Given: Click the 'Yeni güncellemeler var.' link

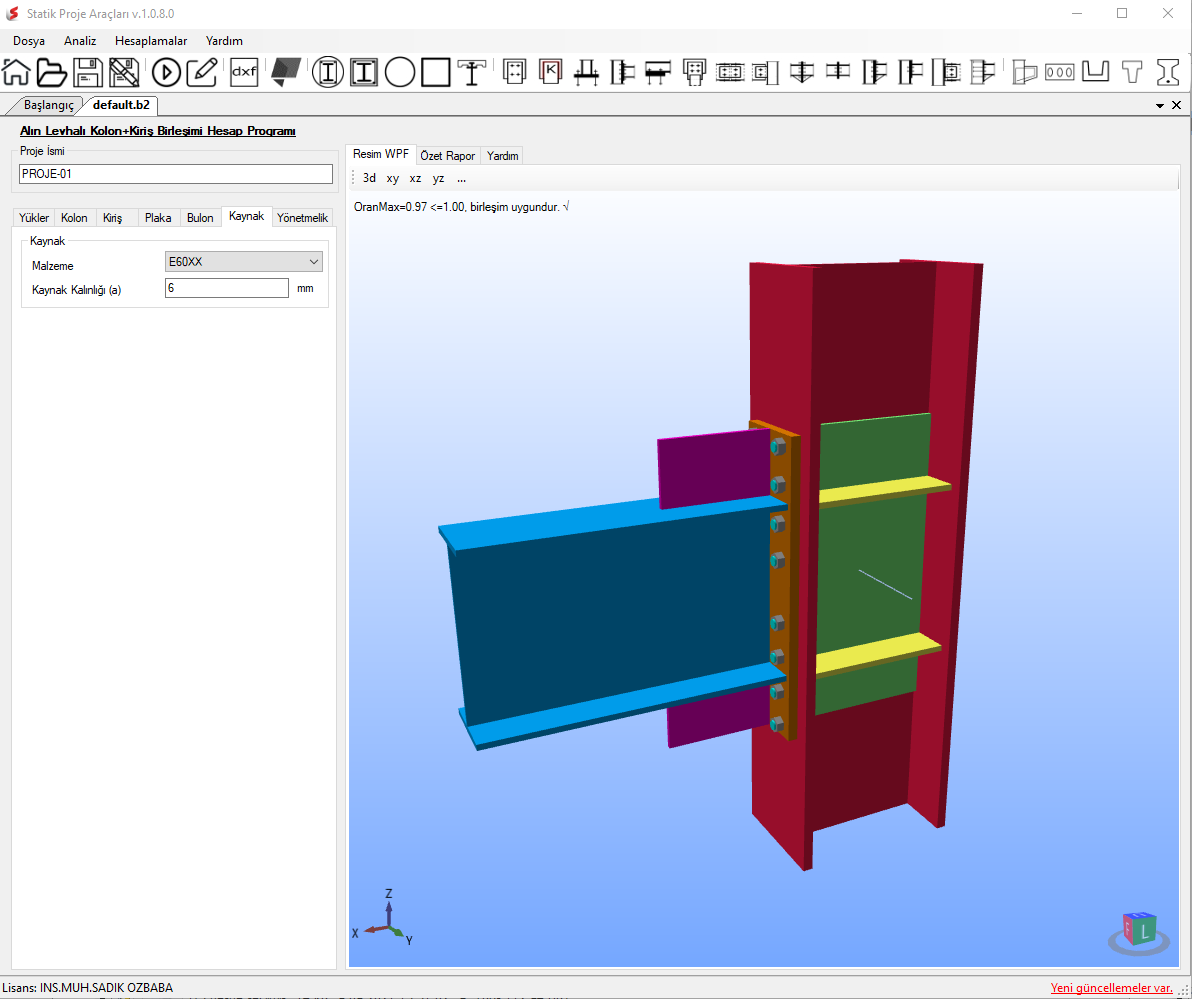Looking at the screenshot, I should click(x=1111, y=988).
